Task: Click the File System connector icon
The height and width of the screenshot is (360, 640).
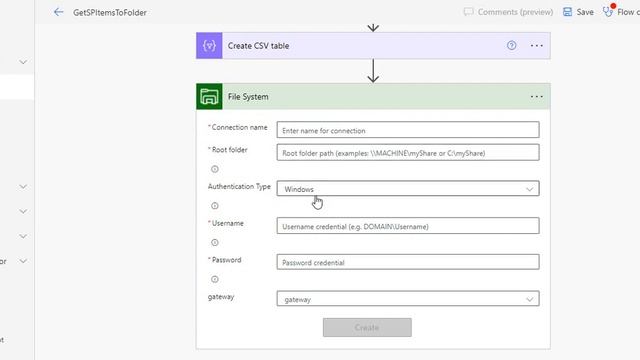Action: click(x=209, y=97)
